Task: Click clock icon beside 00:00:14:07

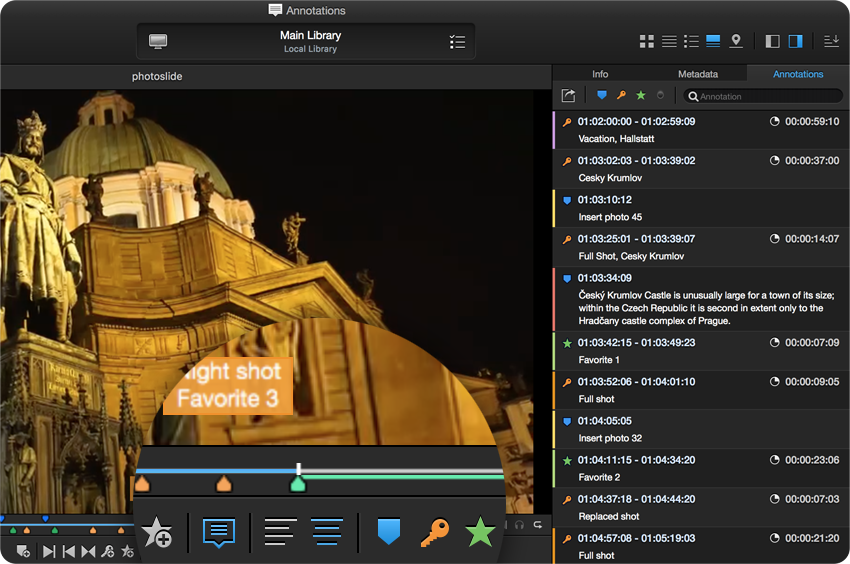Action: click(775, 239)
